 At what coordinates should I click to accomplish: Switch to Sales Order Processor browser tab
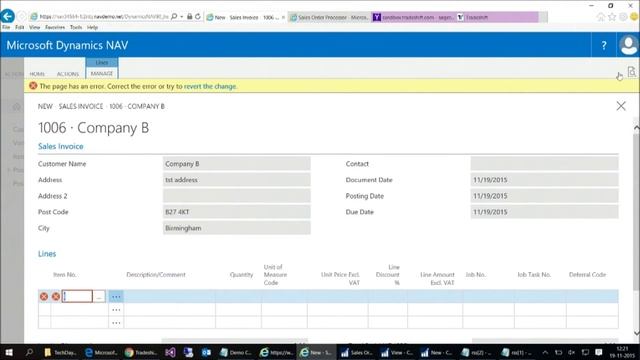(x=329, y=17)
